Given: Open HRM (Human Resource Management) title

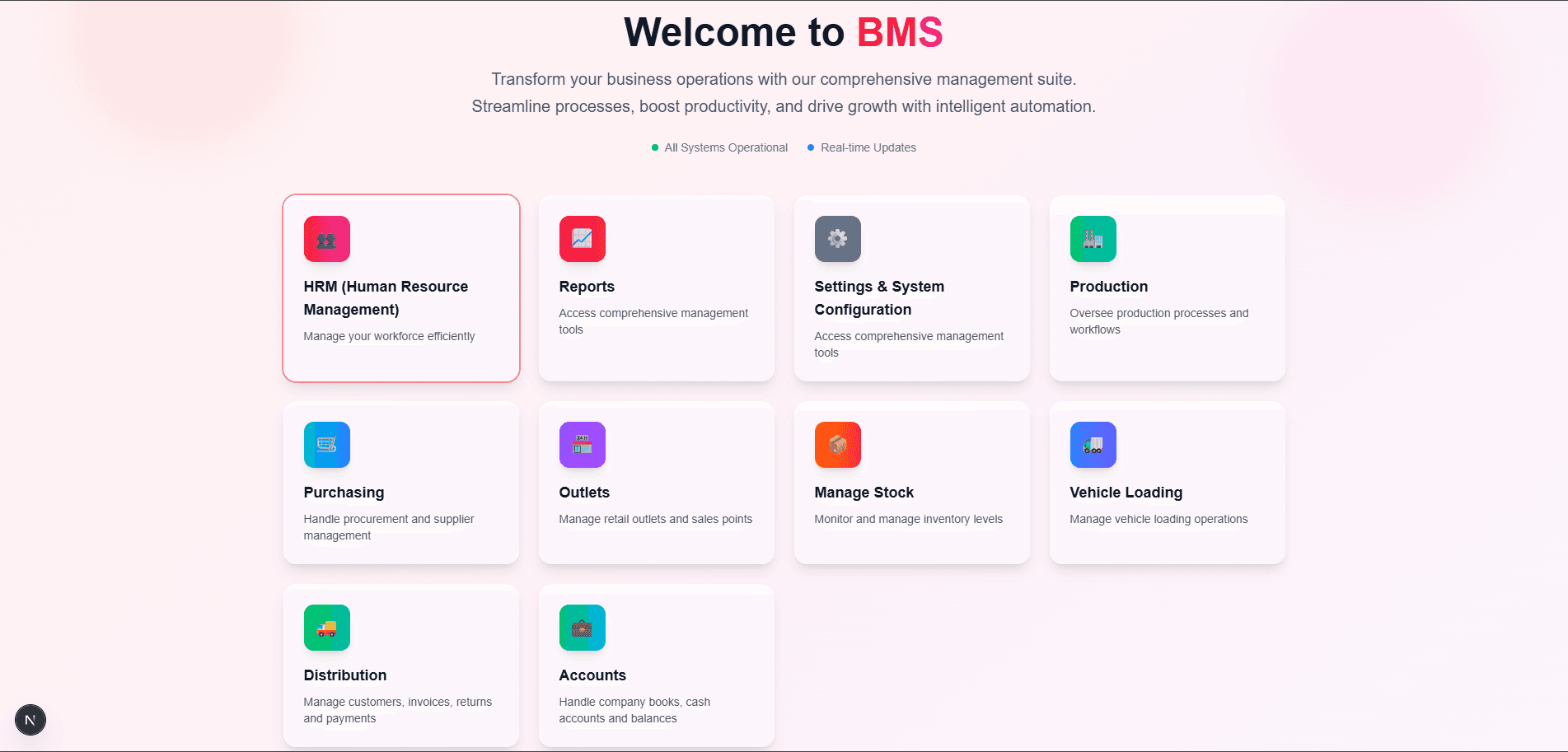Looking at the screenshot, I should click(x=386, y=298).
